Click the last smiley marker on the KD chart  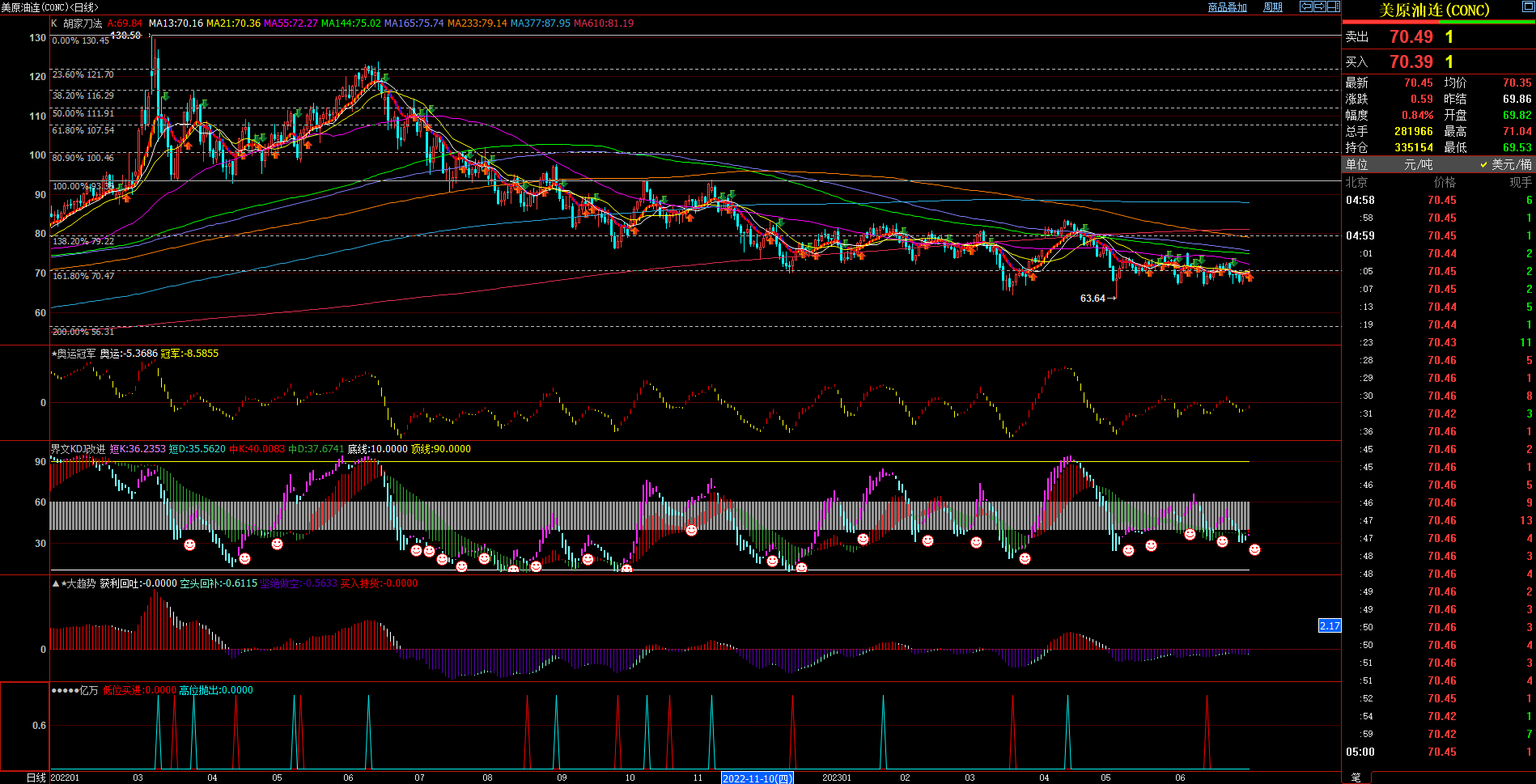pos(1254,550)
